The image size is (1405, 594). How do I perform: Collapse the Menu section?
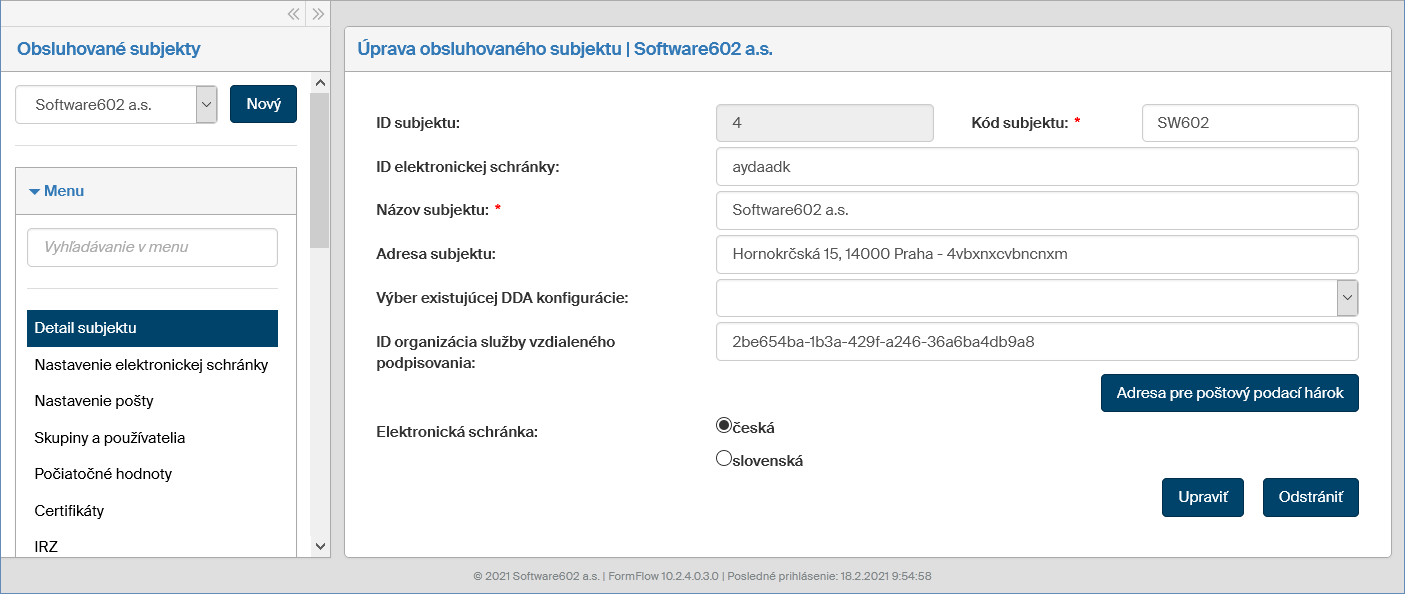(57, 191)
